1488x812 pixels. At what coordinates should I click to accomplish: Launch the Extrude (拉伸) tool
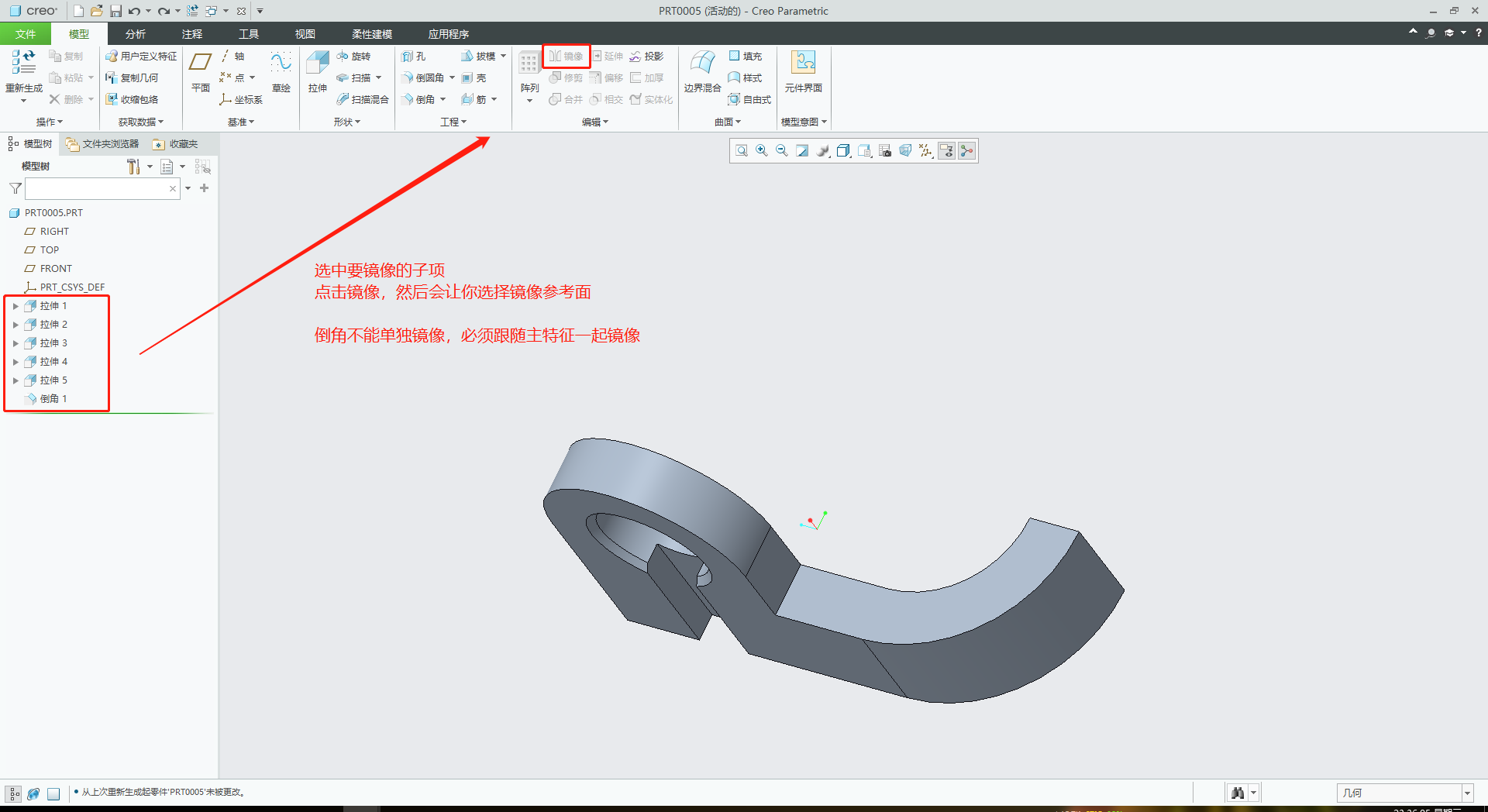click(x=318, y=71)
